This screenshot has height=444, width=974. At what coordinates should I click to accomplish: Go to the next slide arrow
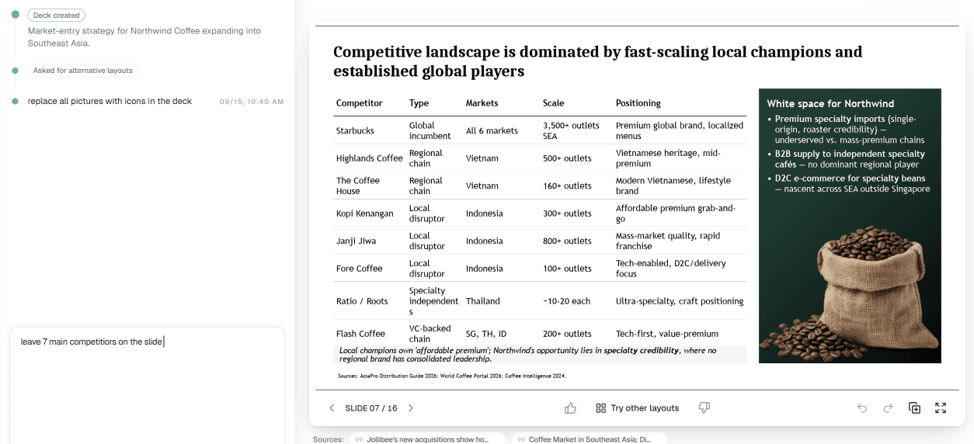[x=411, y=408]
